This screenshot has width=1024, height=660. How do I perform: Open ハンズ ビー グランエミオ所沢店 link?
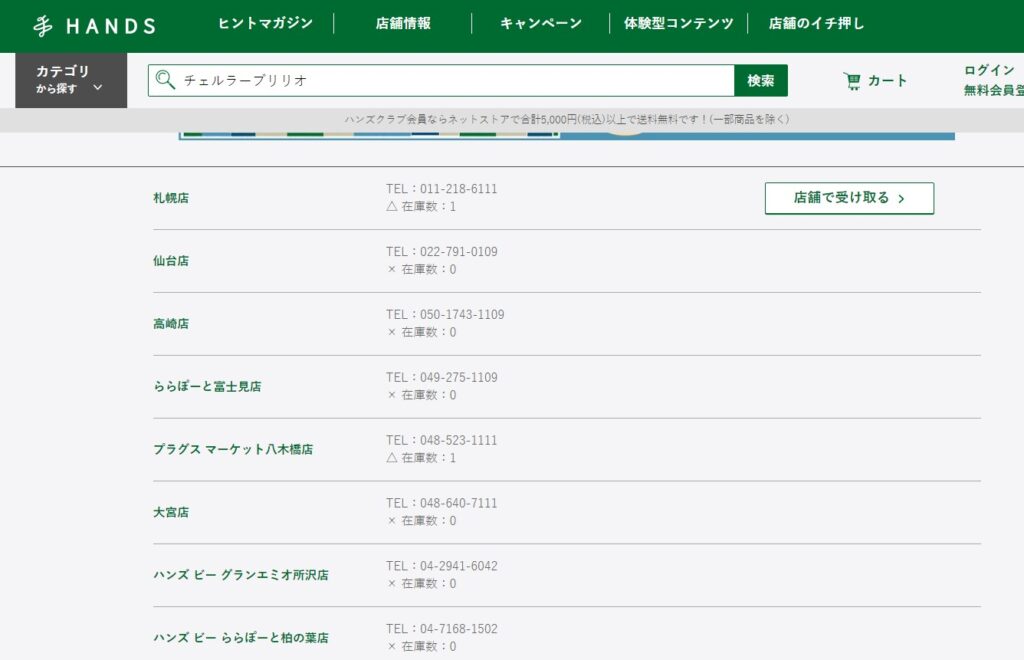[241, 575]
